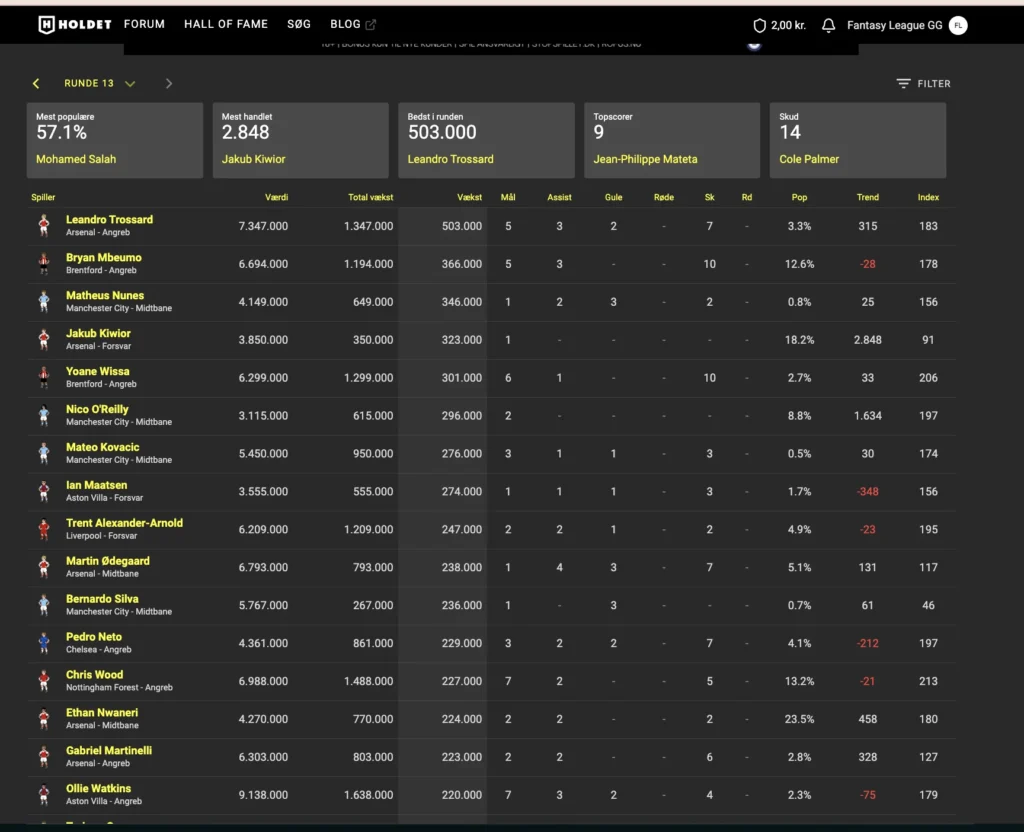Open Yoane Wissa player name
This screenshot has height=832, width=1024.
click(x=97, y=371)
